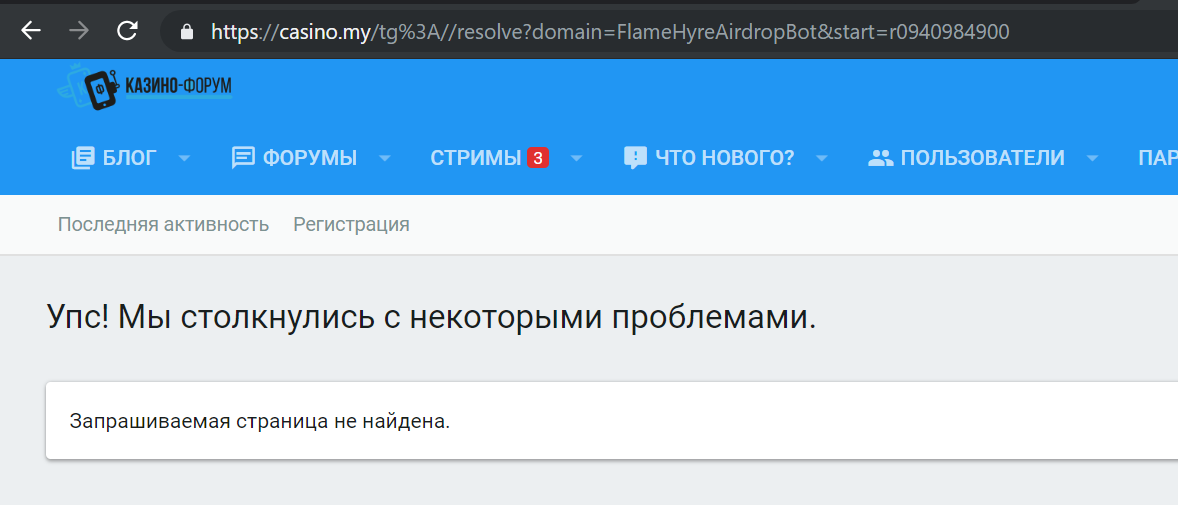Click the browser back arrow

31,31
